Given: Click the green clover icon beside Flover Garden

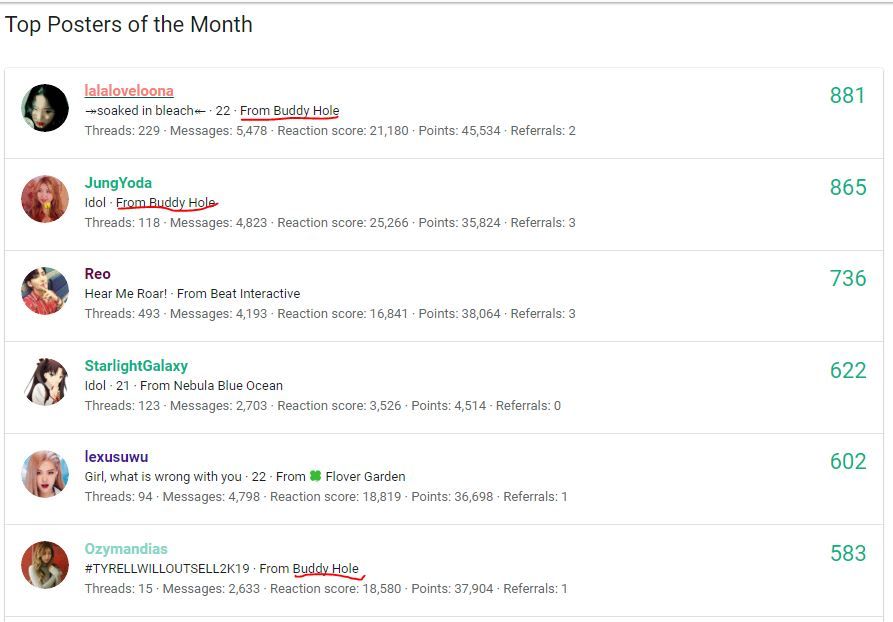Looking at the screenshot, I should click(x=316, y=476).
